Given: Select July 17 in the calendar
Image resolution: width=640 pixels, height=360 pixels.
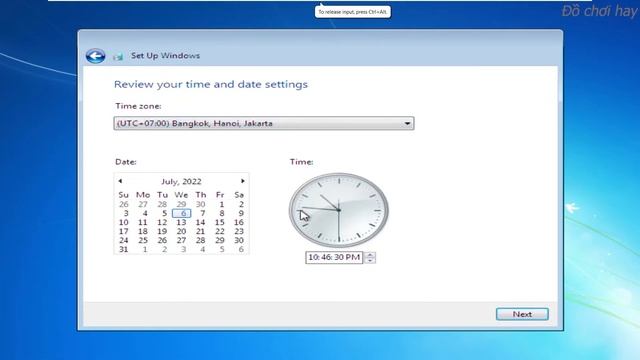Looking at the screenshot, I should (x=123, y=231).
